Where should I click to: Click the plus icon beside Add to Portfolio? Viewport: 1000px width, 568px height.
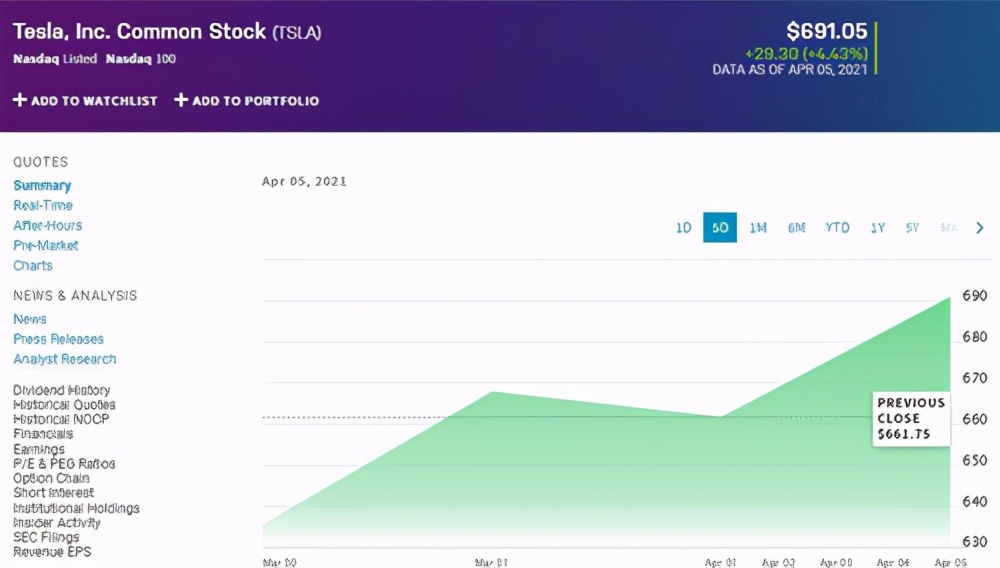[x=181, y=100]
